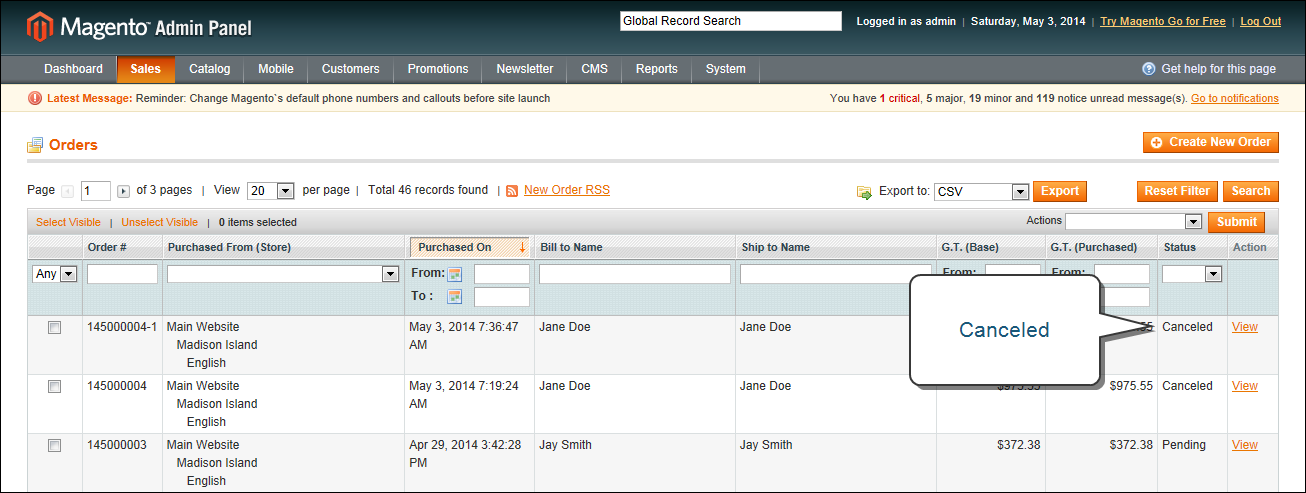Click the Reset Filter button
This screenshot has width=1306, height=493.
1177,192
